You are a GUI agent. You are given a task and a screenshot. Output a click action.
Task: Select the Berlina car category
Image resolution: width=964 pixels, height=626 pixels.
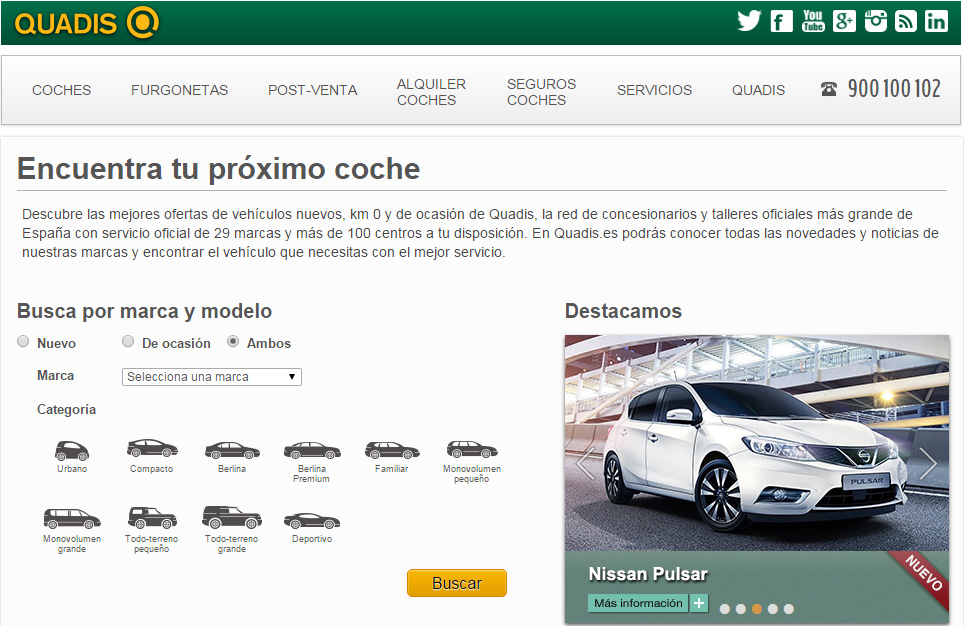coord(232,457)
